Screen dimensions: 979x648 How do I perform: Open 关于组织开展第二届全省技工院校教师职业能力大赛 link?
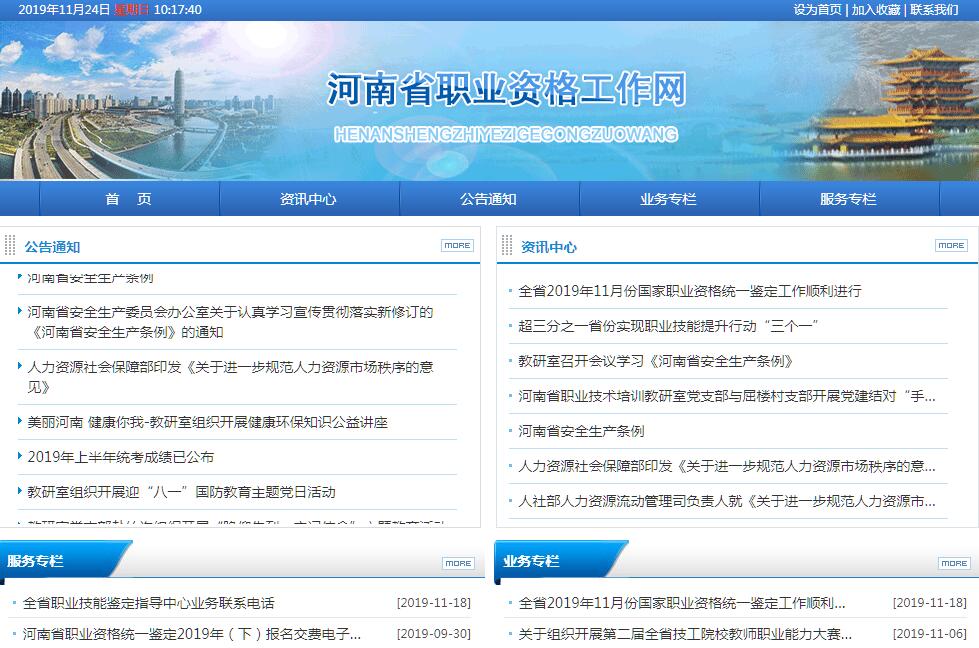pos(685,633)
